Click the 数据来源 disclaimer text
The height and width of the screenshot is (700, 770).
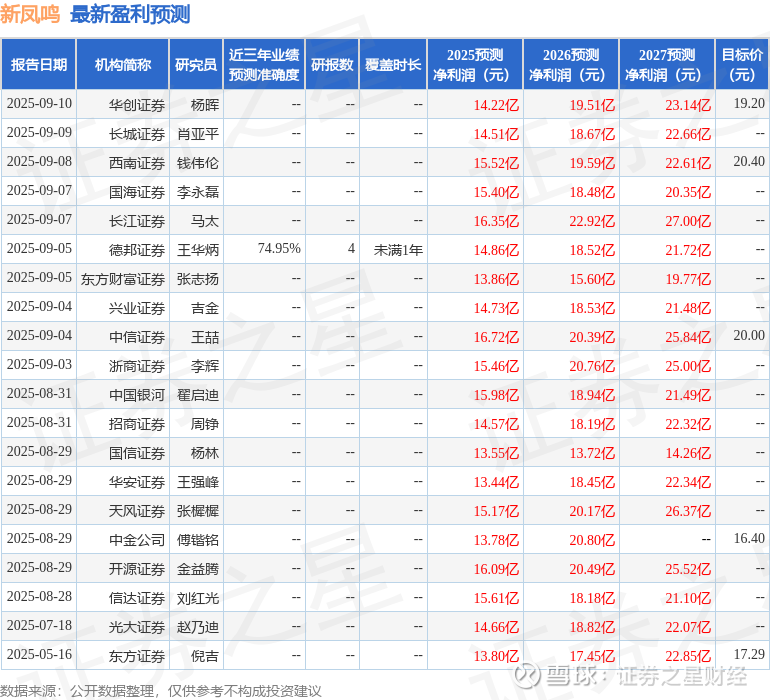pyautogui.click(x=161, y=691)
